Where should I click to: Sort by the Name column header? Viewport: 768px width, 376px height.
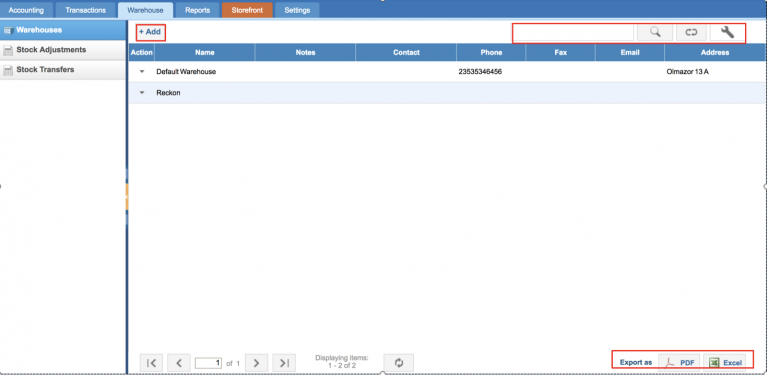205,52
